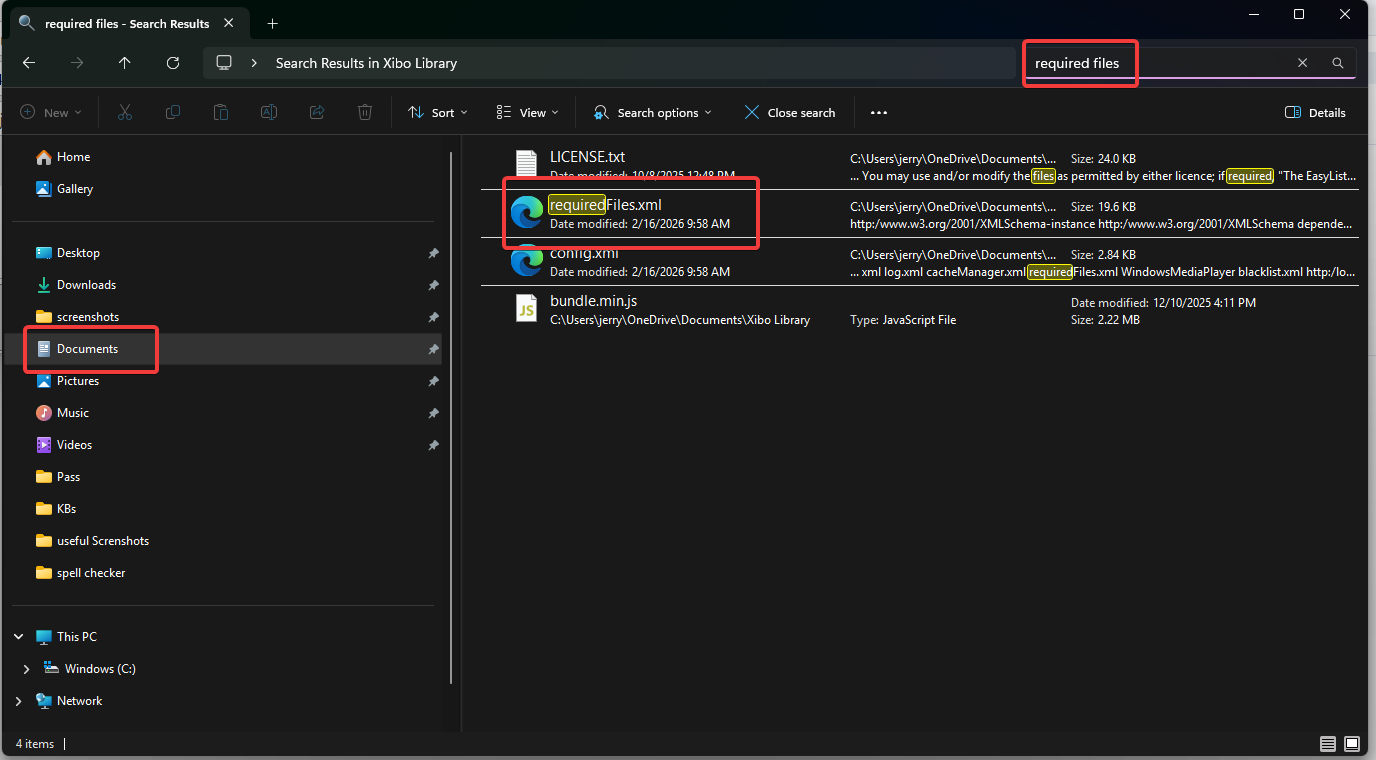The image size is (1376, 760).
Task: Open the View dropdown menu
Action: point(528,113)
